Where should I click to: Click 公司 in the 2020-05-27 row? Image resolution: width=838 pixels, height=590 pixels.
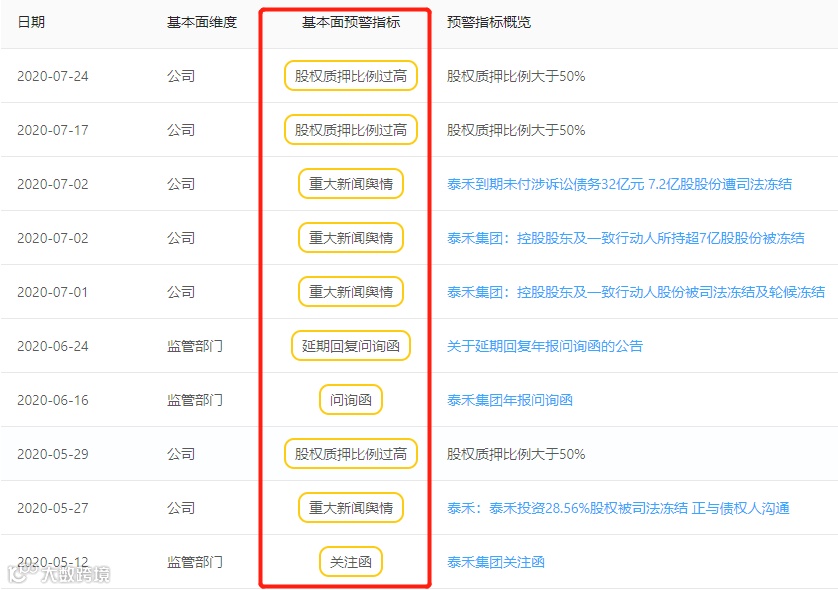[x=181, y=508]
